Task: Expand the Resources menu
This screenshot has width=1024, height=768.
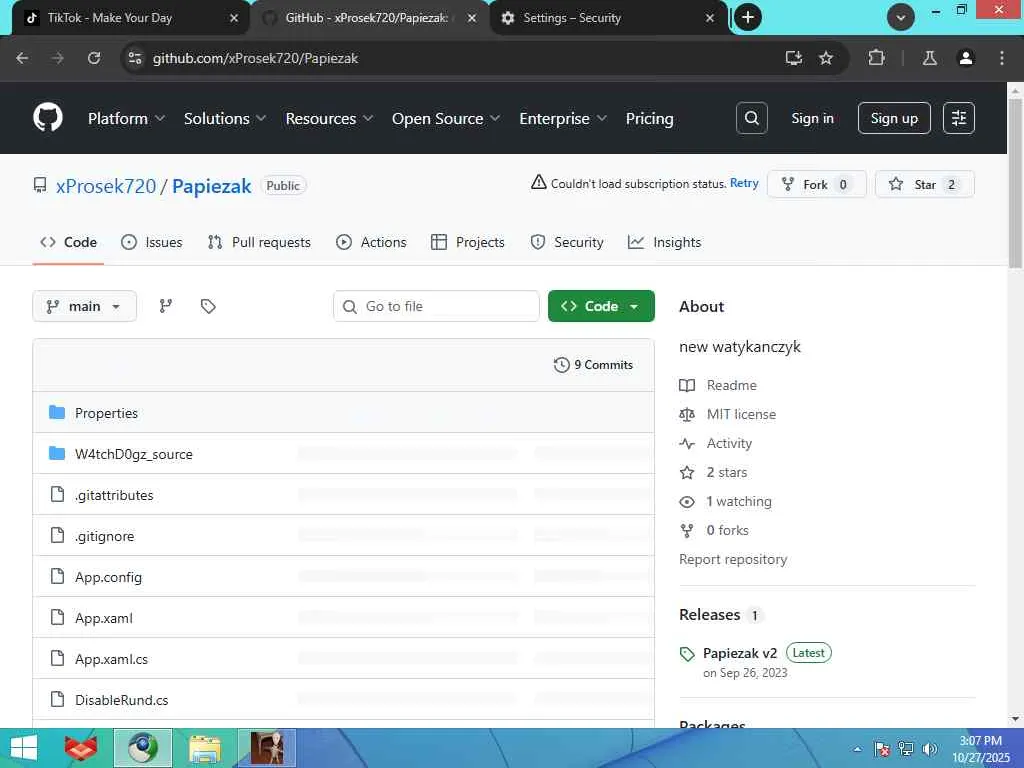Action: [330, 118]
